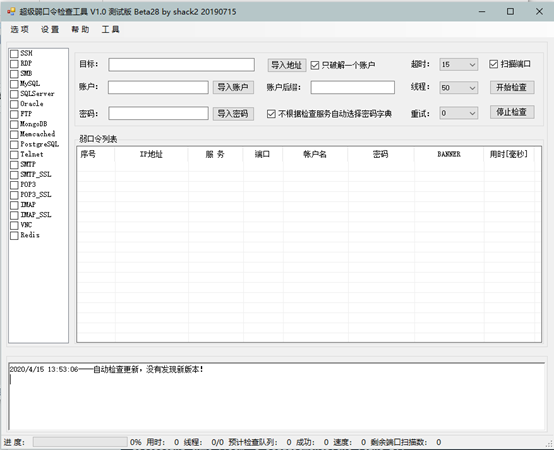Tick the SQLServer checkbox
554x450 pixels.
click(x=14, y=94)
